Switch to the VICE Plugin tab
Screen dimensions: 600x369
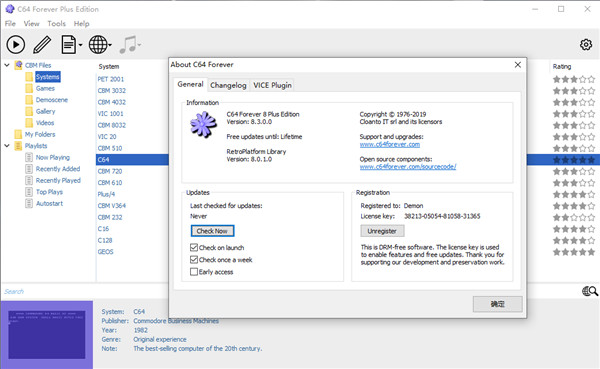pyautogui.click(x=272, y=85)
